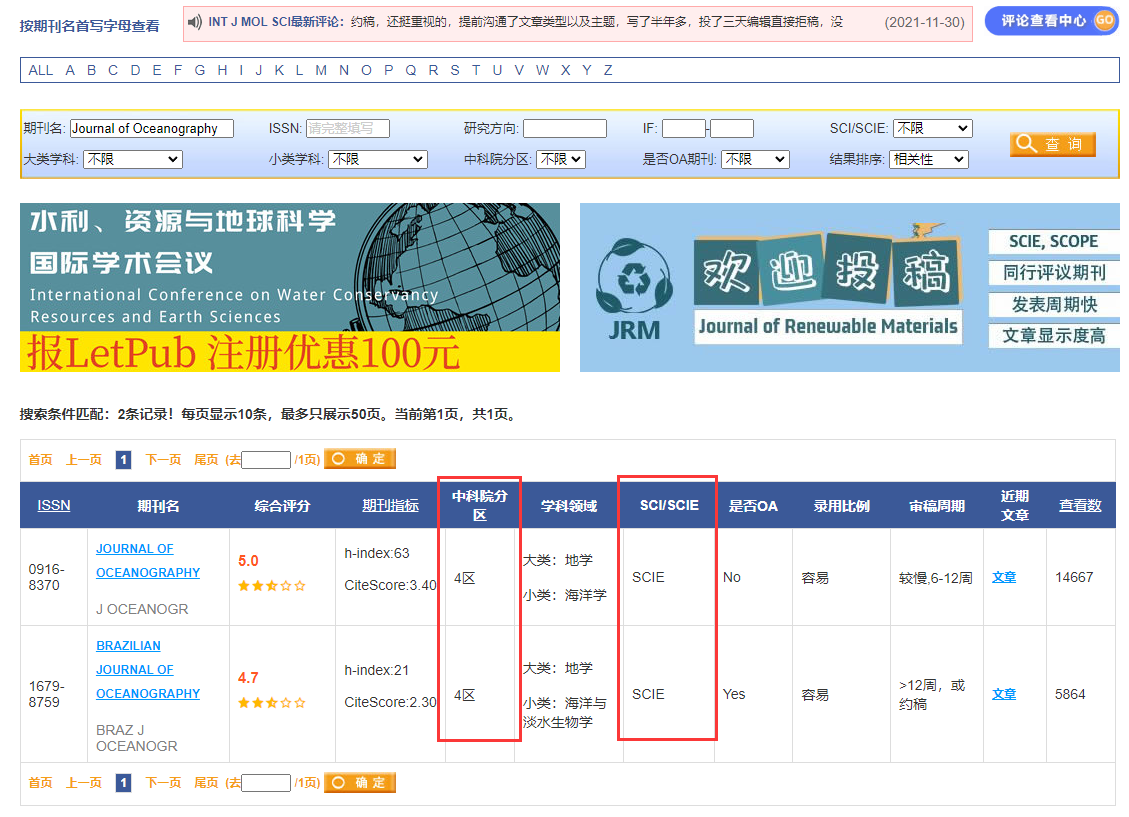Click the speaker icon beside the announcement

[x=196, y=23]
